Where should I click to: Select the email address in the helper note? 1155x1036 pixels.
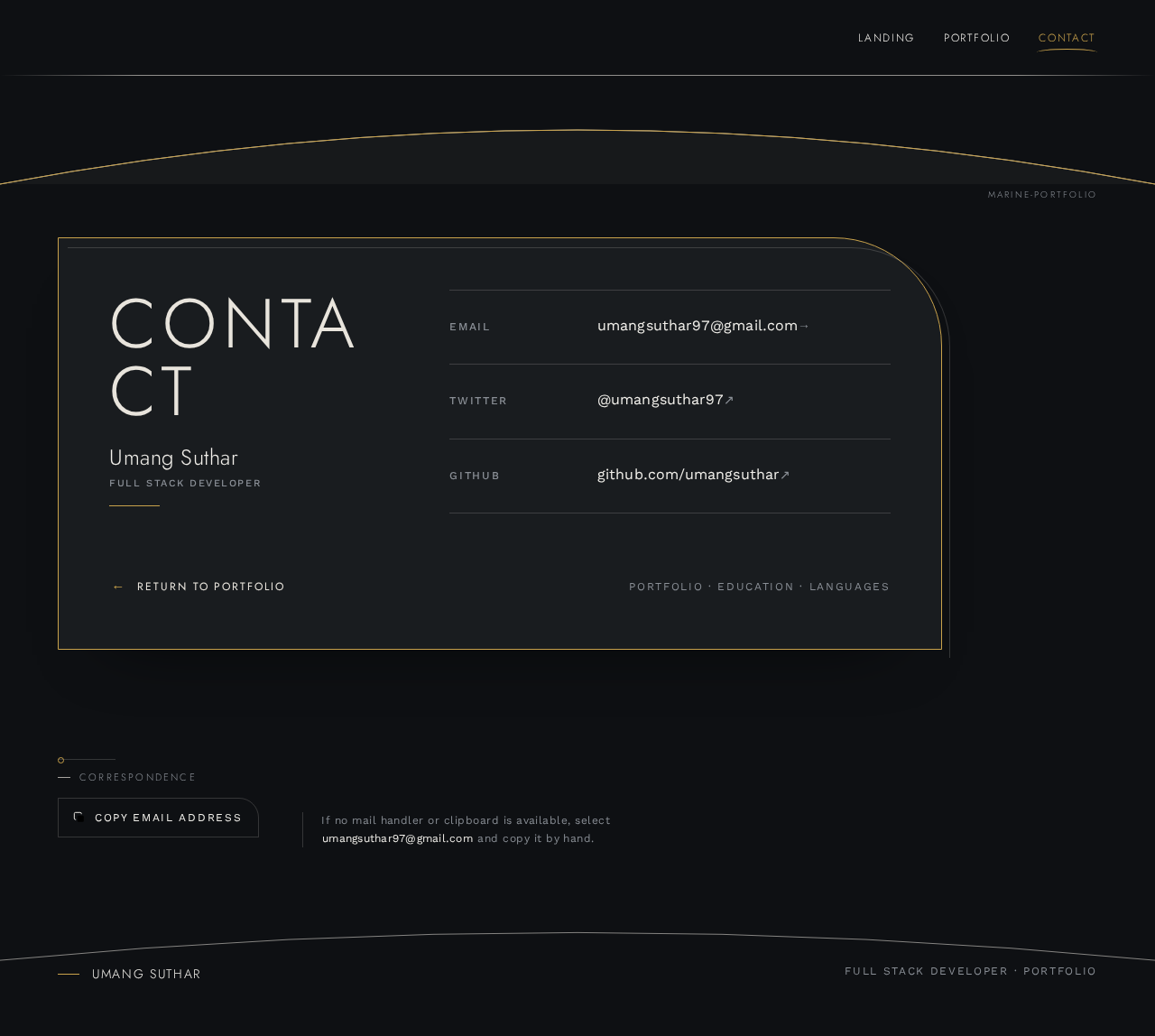[x=397, y=838]
